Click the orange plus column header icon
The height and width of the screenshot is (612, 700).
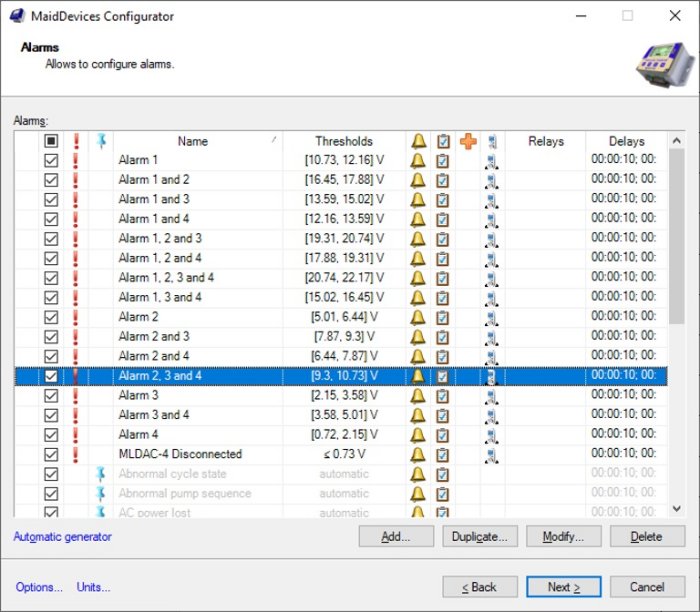pos(468,141)
